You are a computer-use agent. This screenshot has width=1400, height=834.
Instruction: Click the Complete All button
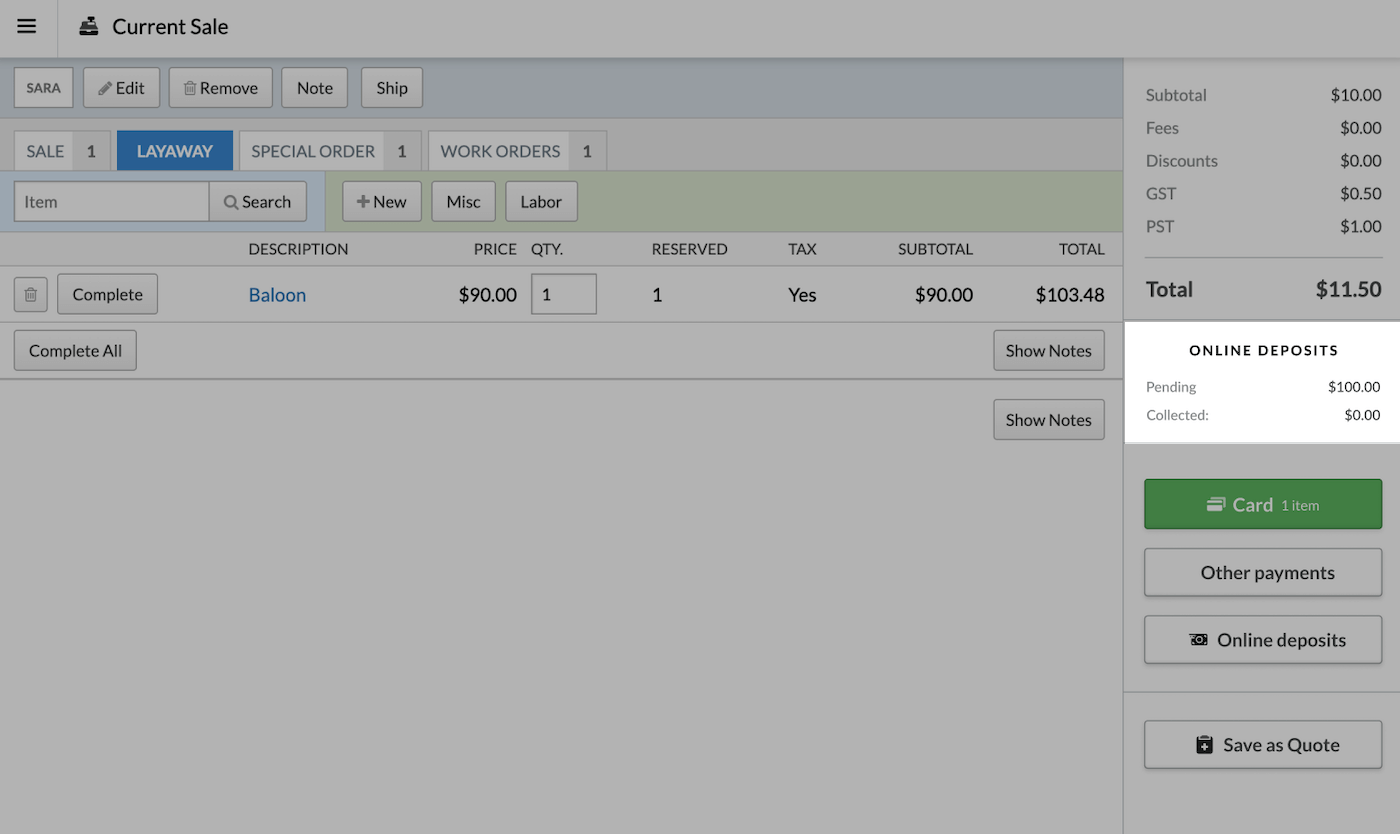coord(75,351)
